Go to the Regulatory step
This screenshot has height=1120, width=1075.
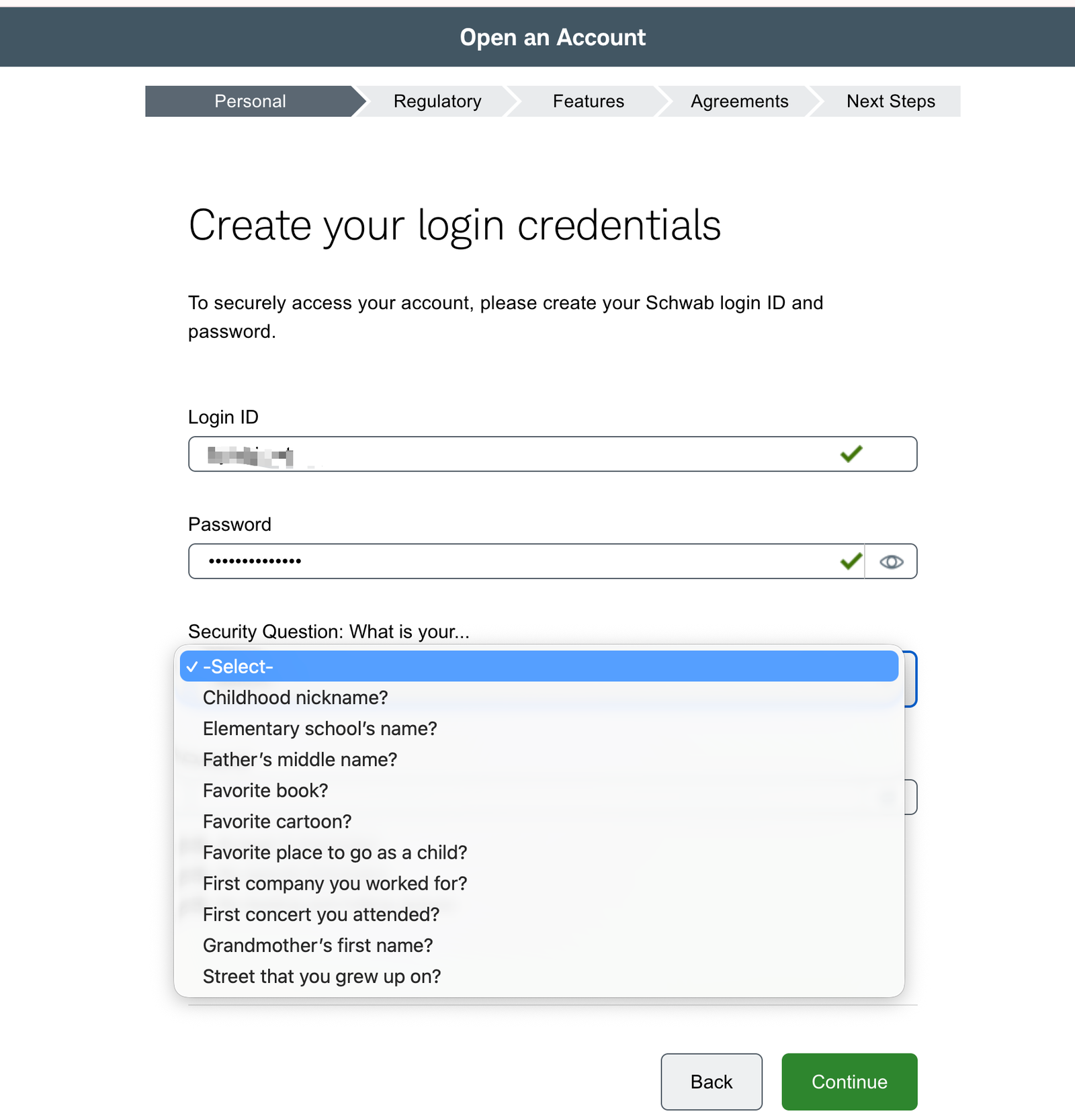point(437,101)
